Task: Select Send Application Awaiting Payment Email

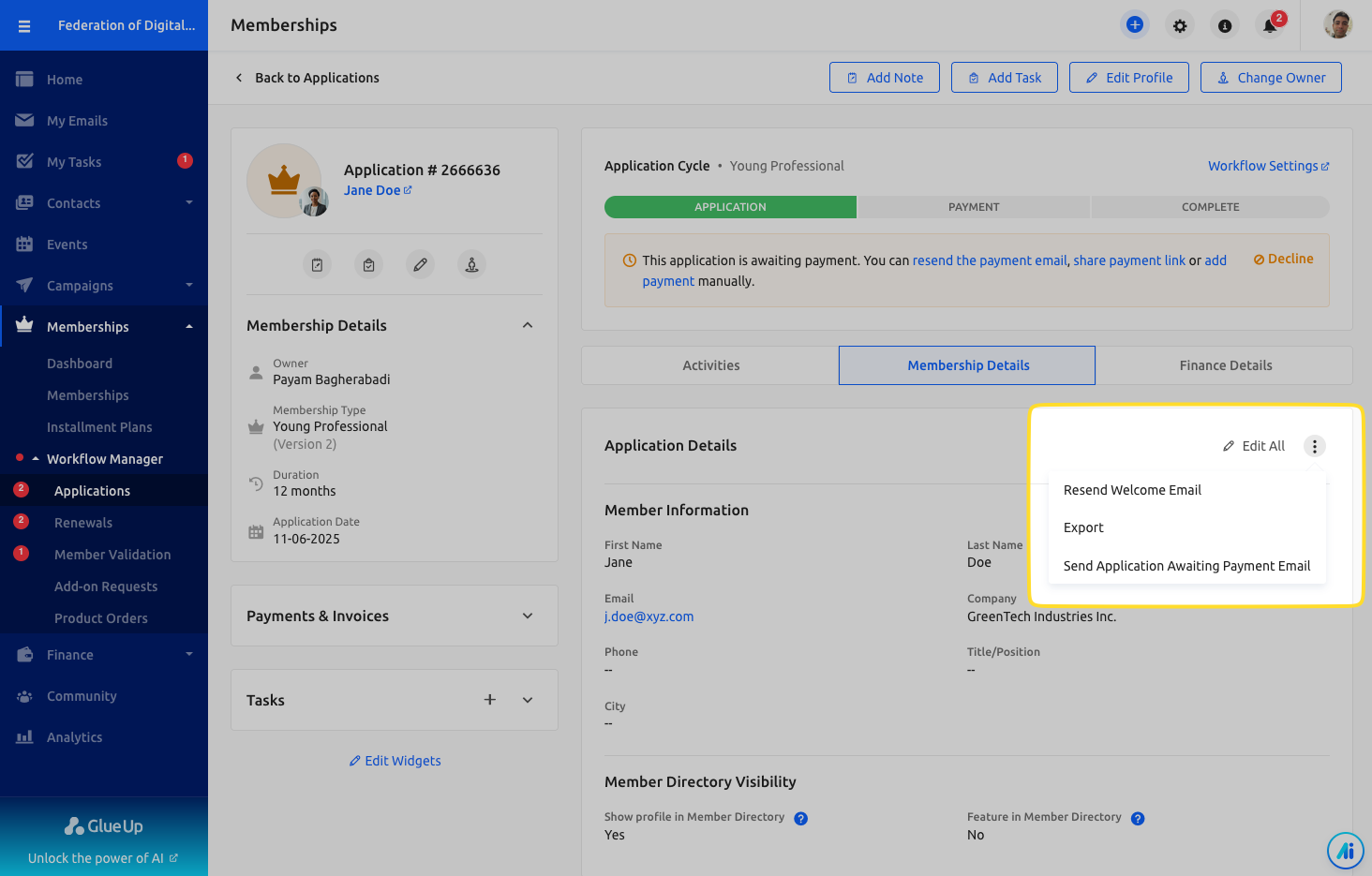Action: point(1187,566)
